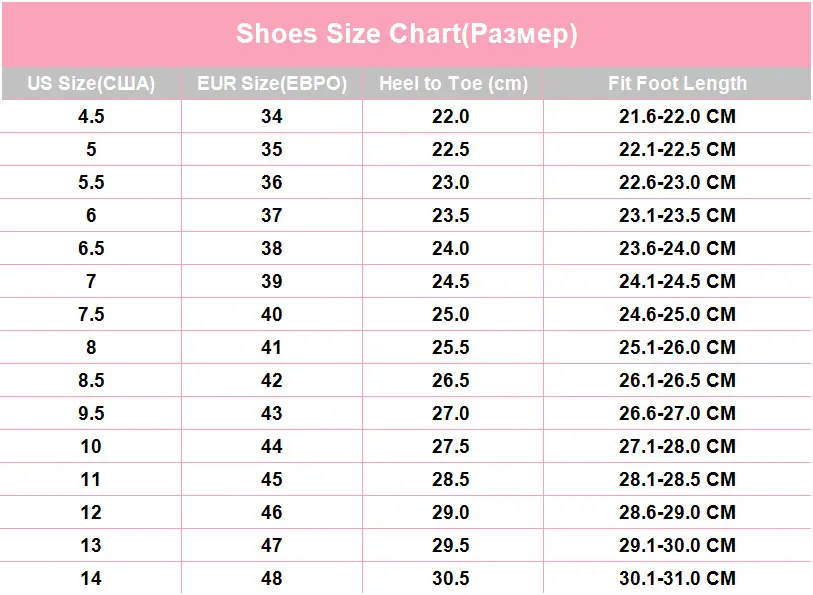Click the EUR size 39 cell
The height and width of the screenshot is (595, 813).
272,281
